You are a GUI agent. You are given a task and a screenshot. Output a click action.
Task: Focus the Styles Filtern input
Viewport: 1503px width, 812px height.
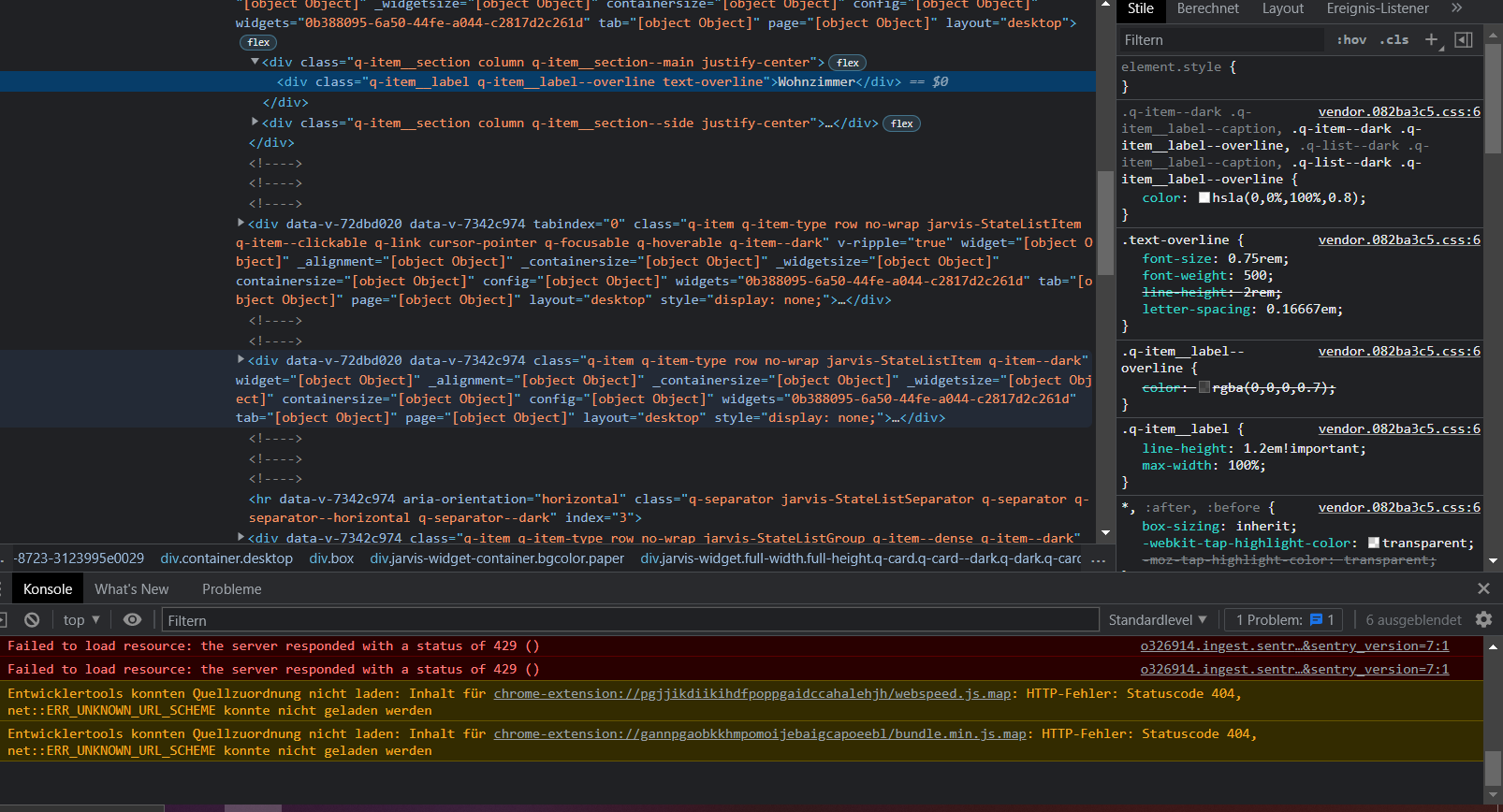pos(1222,39)
